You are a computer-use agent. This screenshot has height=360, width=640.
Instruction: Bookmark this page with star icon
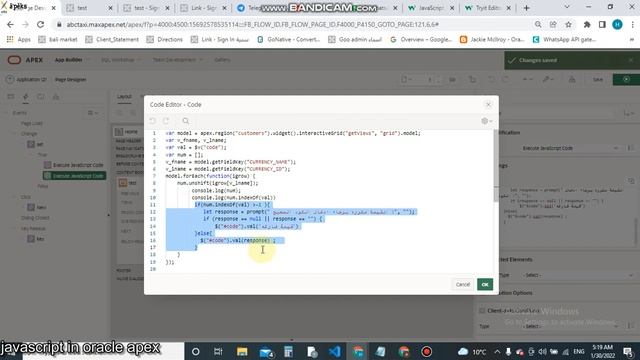point(568,24)
